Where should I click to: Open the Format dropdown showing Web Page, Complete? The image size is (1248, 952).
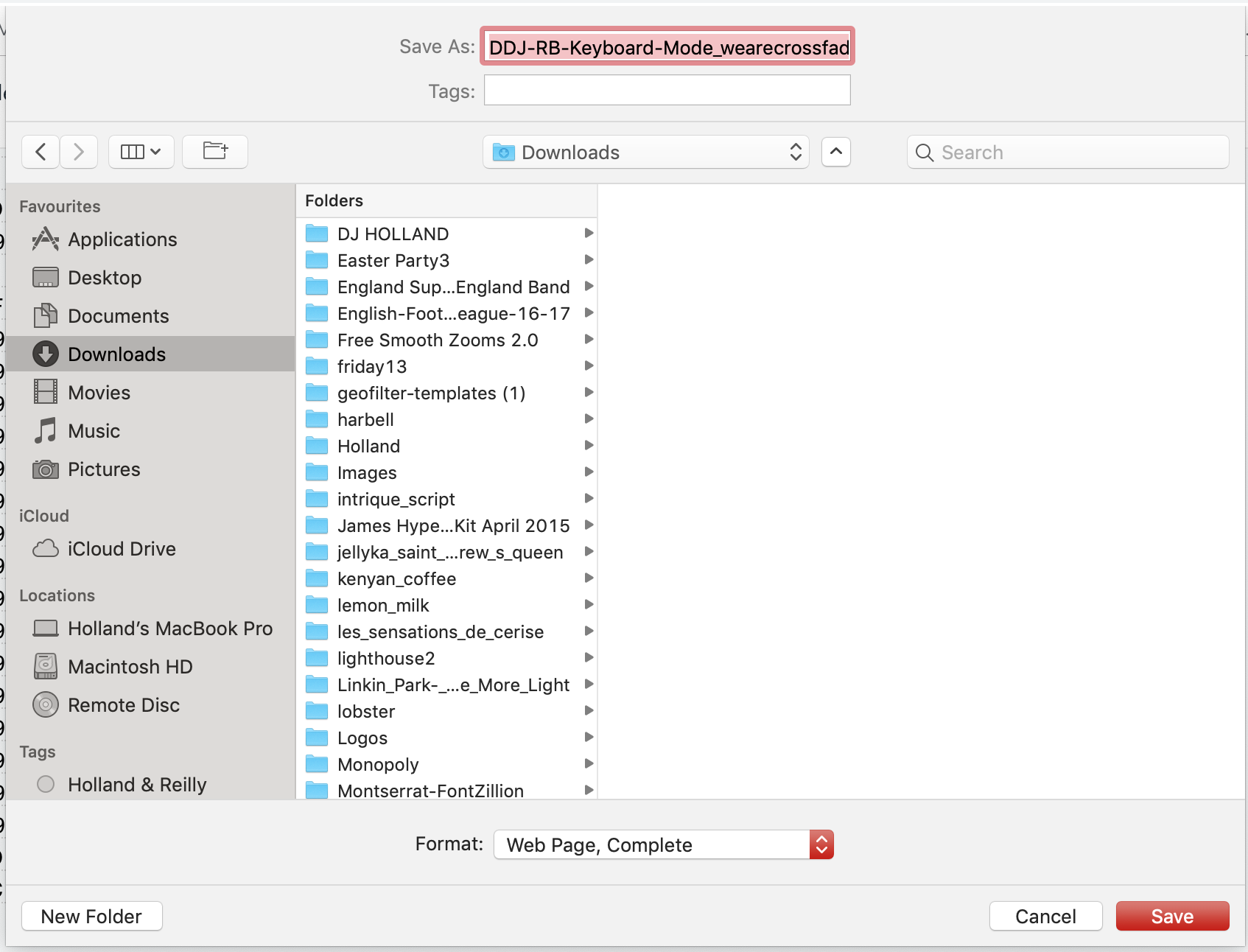[x=662, y=844]
